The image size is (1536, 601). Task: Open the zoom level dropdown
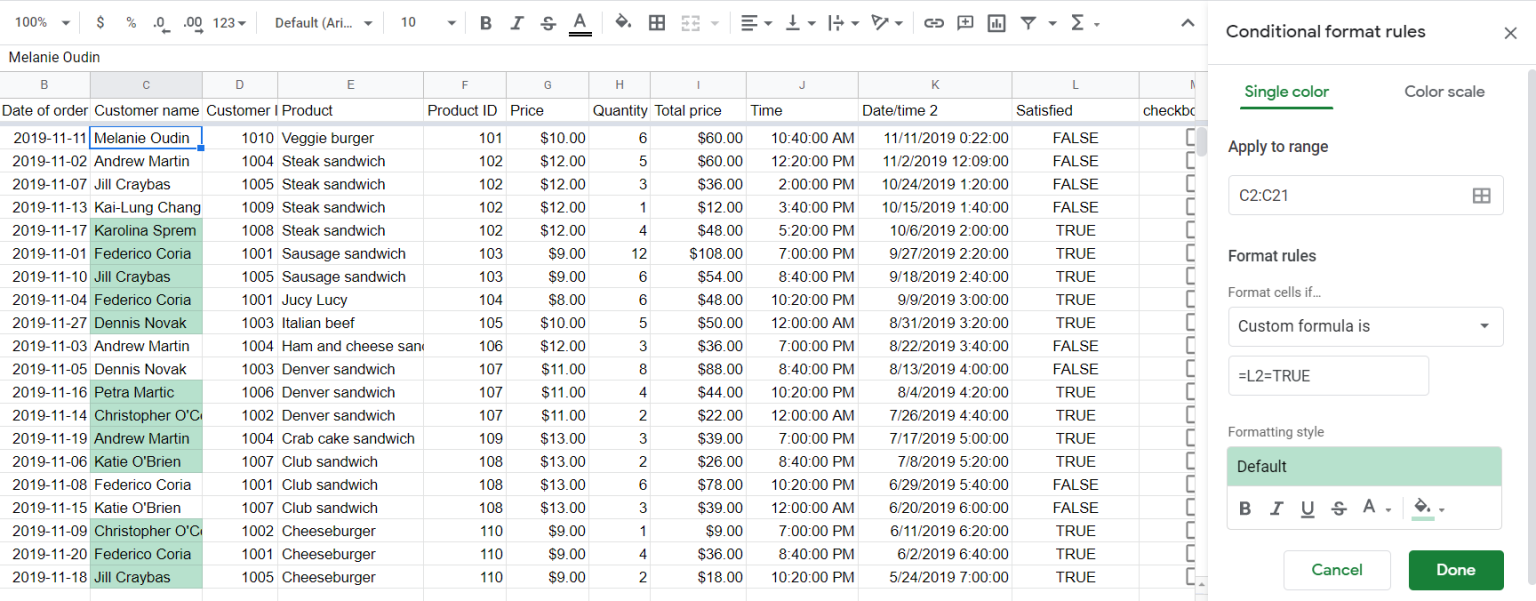pyautogui.click(x=40, y=22)
